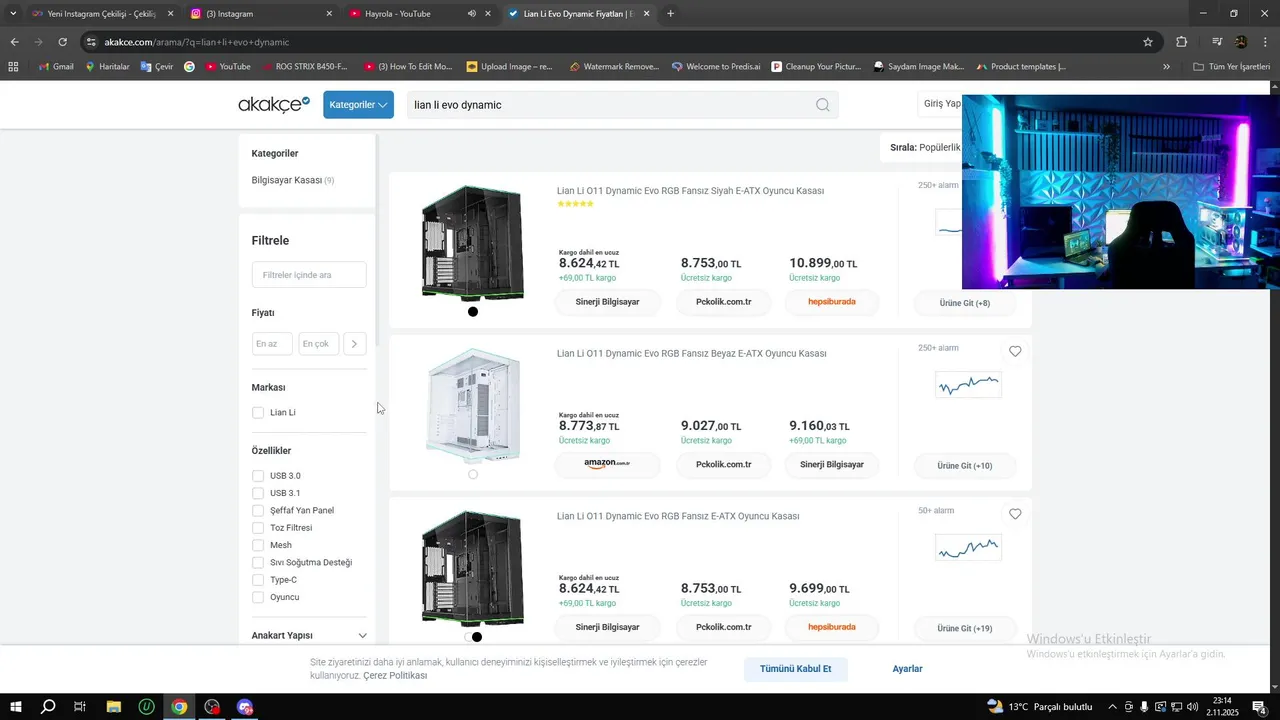Expand the hidden bookmarks overflow chevron

click(x=1166, y=67)
